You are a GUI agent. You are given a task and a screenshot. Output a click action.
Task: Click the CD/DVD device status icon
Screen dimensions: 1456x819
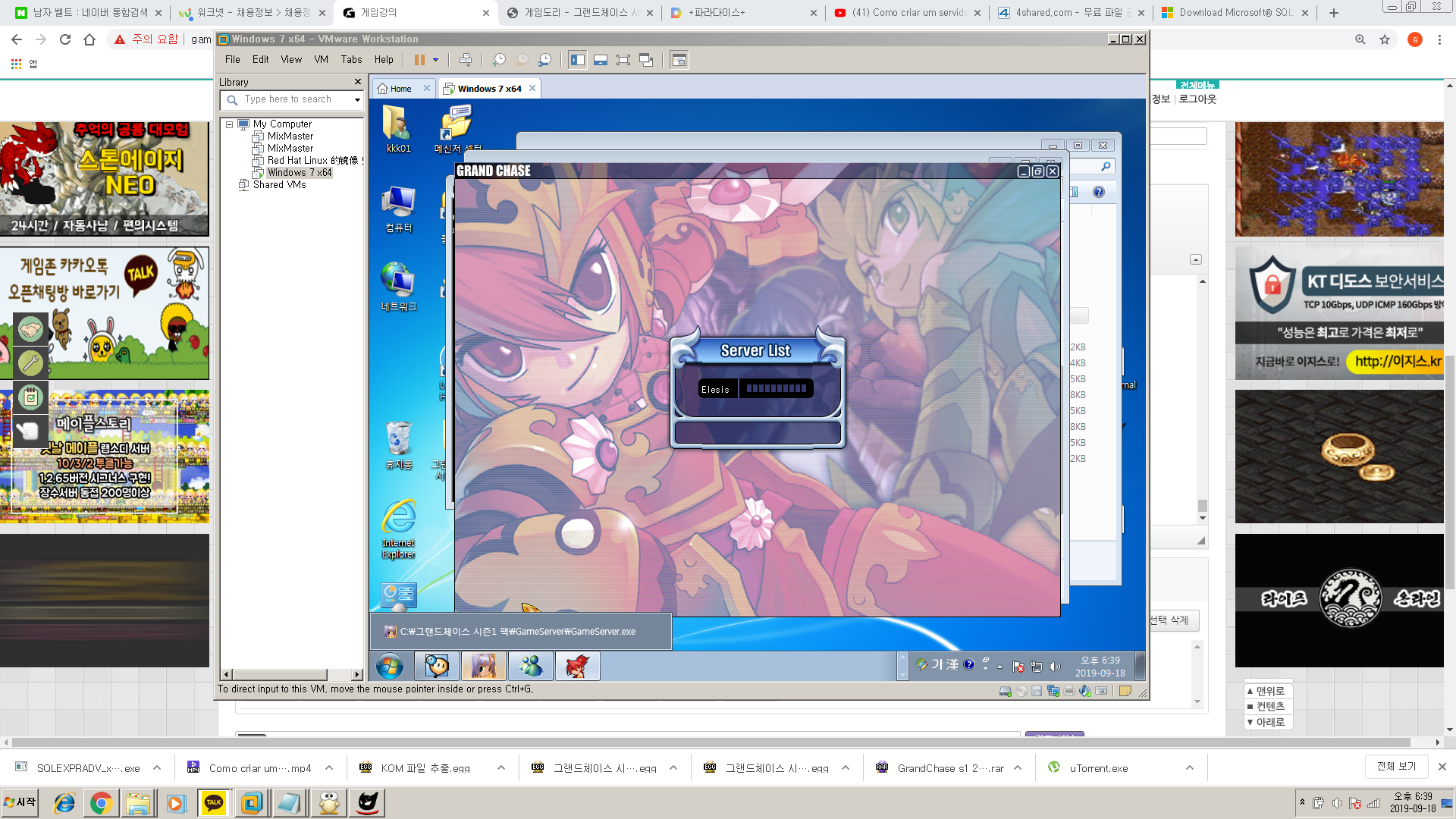[x=1021, y=691]
